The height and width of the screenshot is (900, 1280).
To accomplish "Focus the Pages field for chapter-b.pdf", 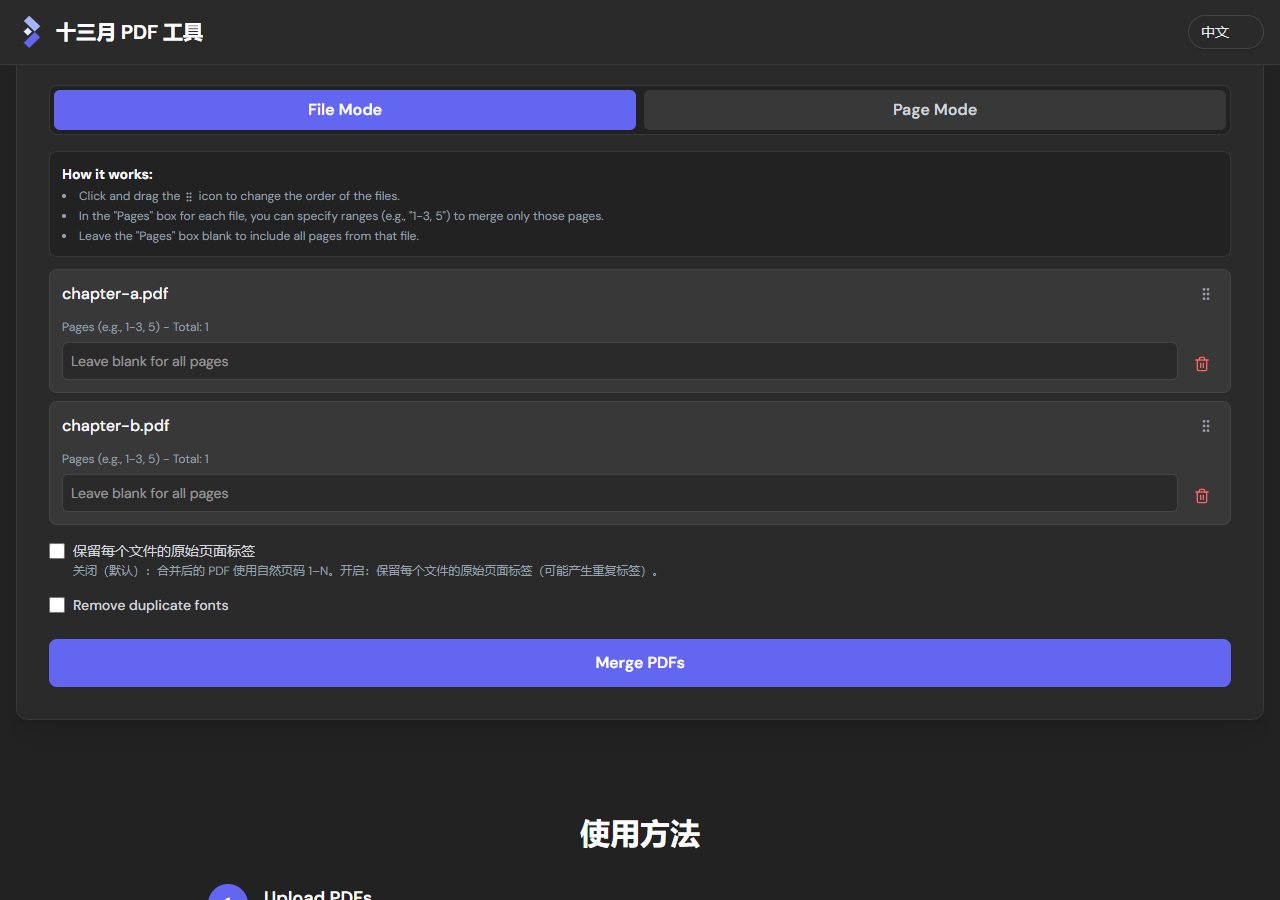I will pyautogui.click(x=620, y=493).
